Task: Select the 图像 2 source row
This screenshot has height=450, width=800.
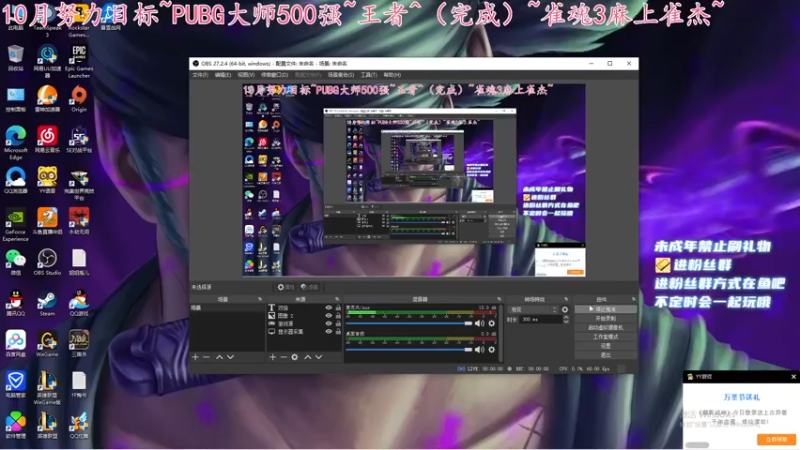Action: click(304, 316)
